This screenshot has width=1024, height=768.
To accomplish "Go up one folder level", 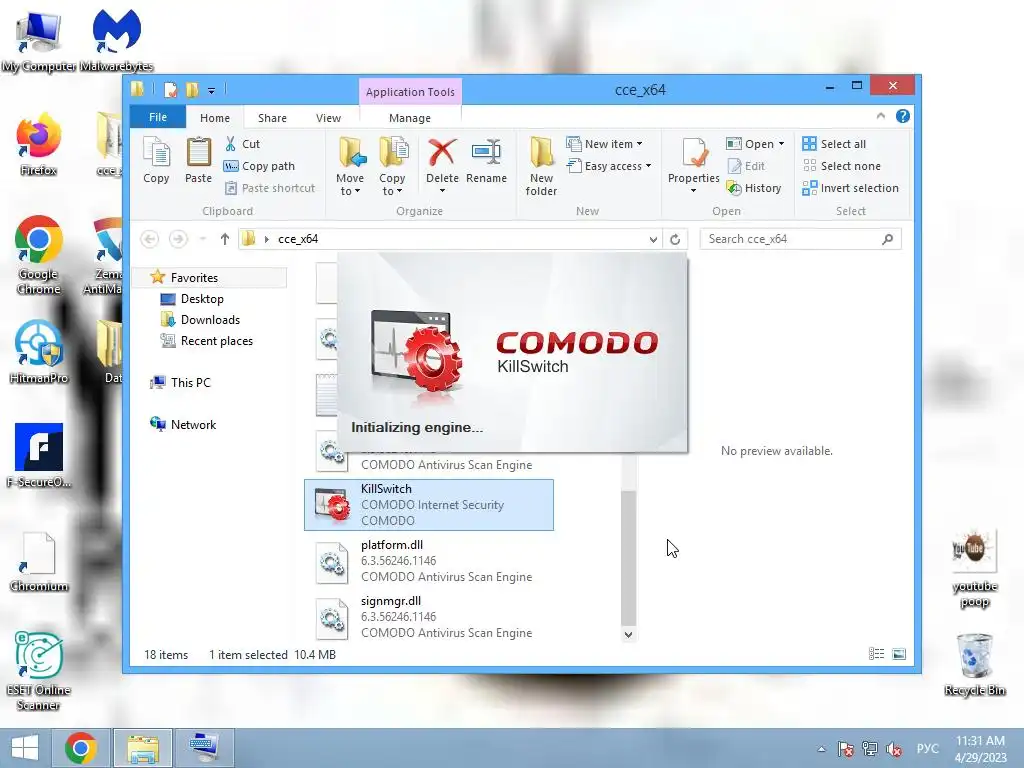I will click(225, 239).
